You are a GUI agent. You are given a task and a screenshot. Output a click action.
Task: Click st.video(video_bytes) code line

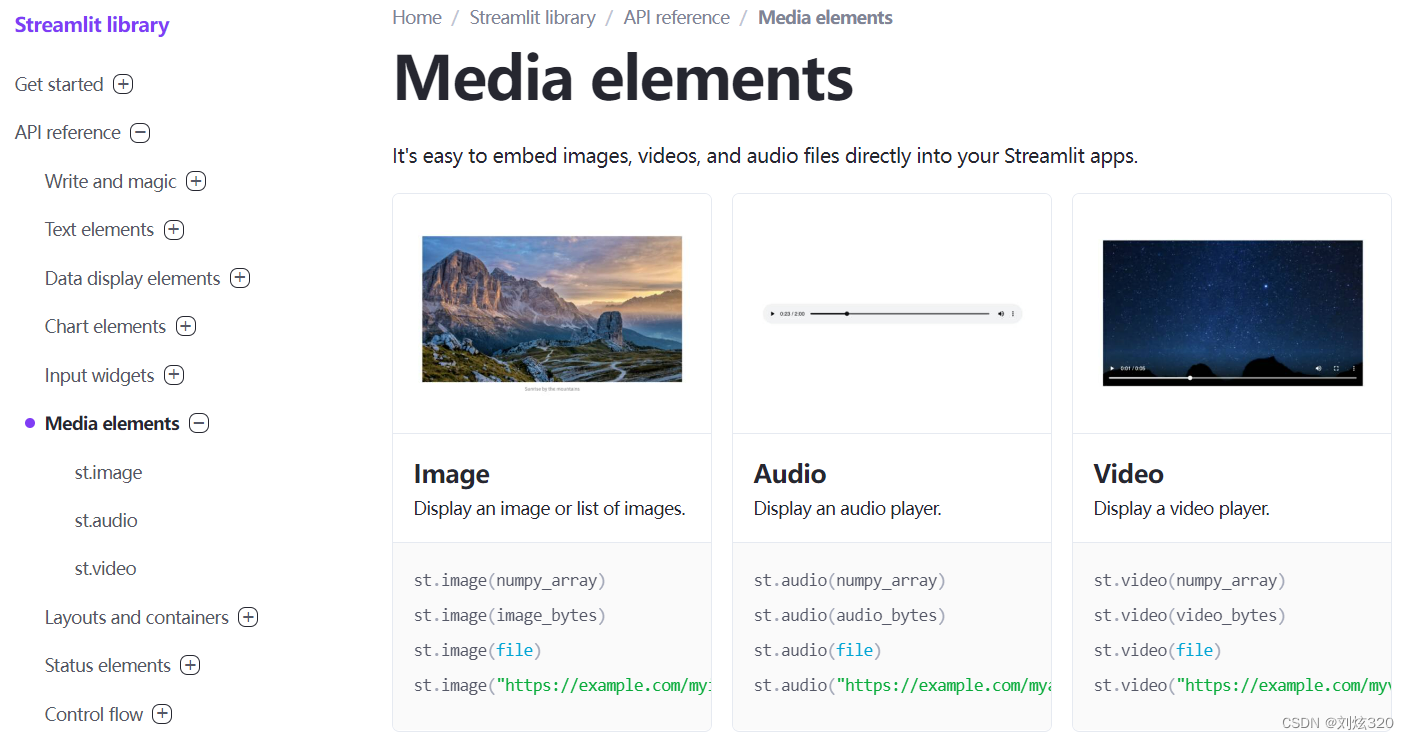pos(1190,615)
